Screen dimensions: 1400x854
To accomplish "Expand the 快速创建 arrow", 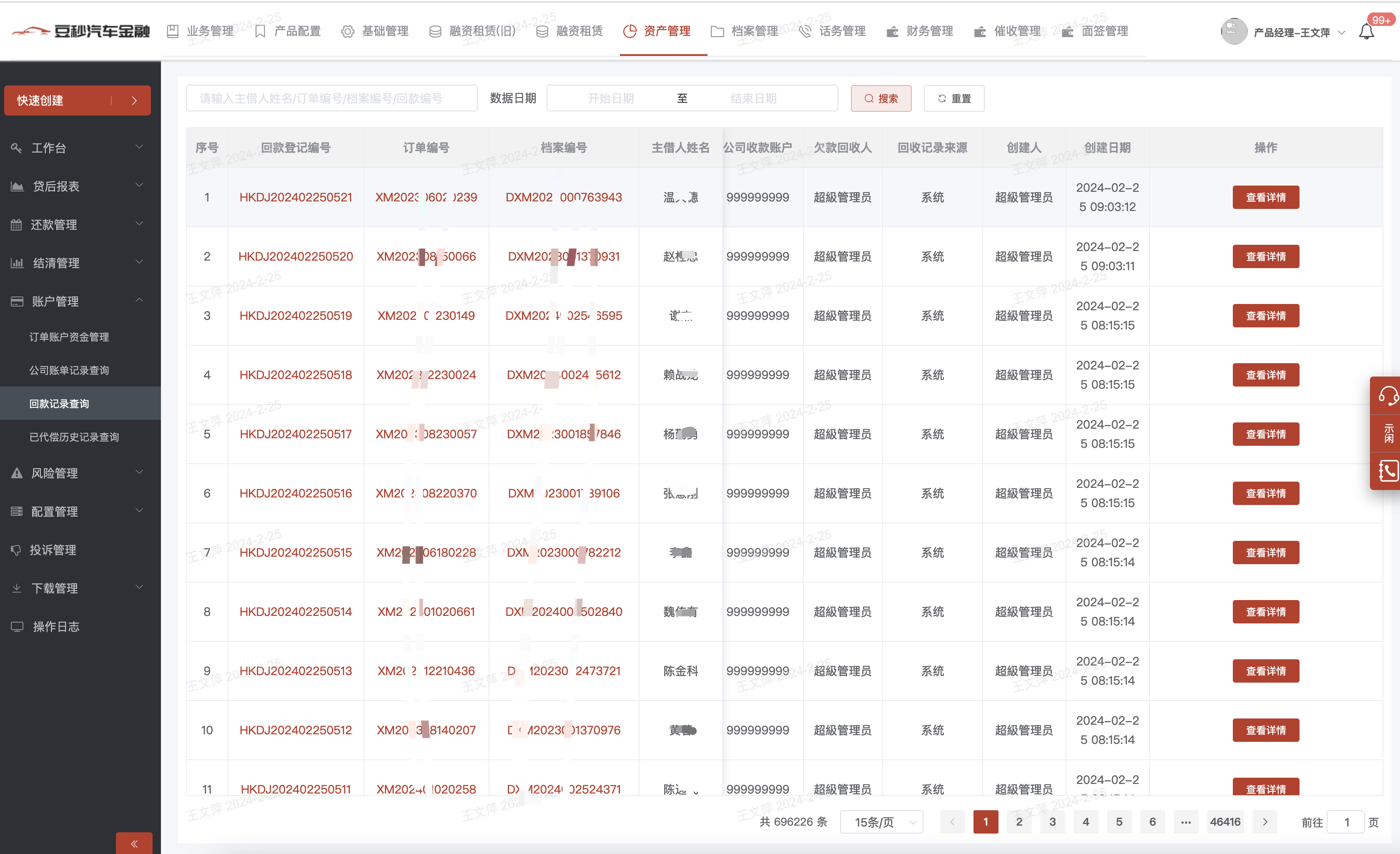I will coord(134,100).
